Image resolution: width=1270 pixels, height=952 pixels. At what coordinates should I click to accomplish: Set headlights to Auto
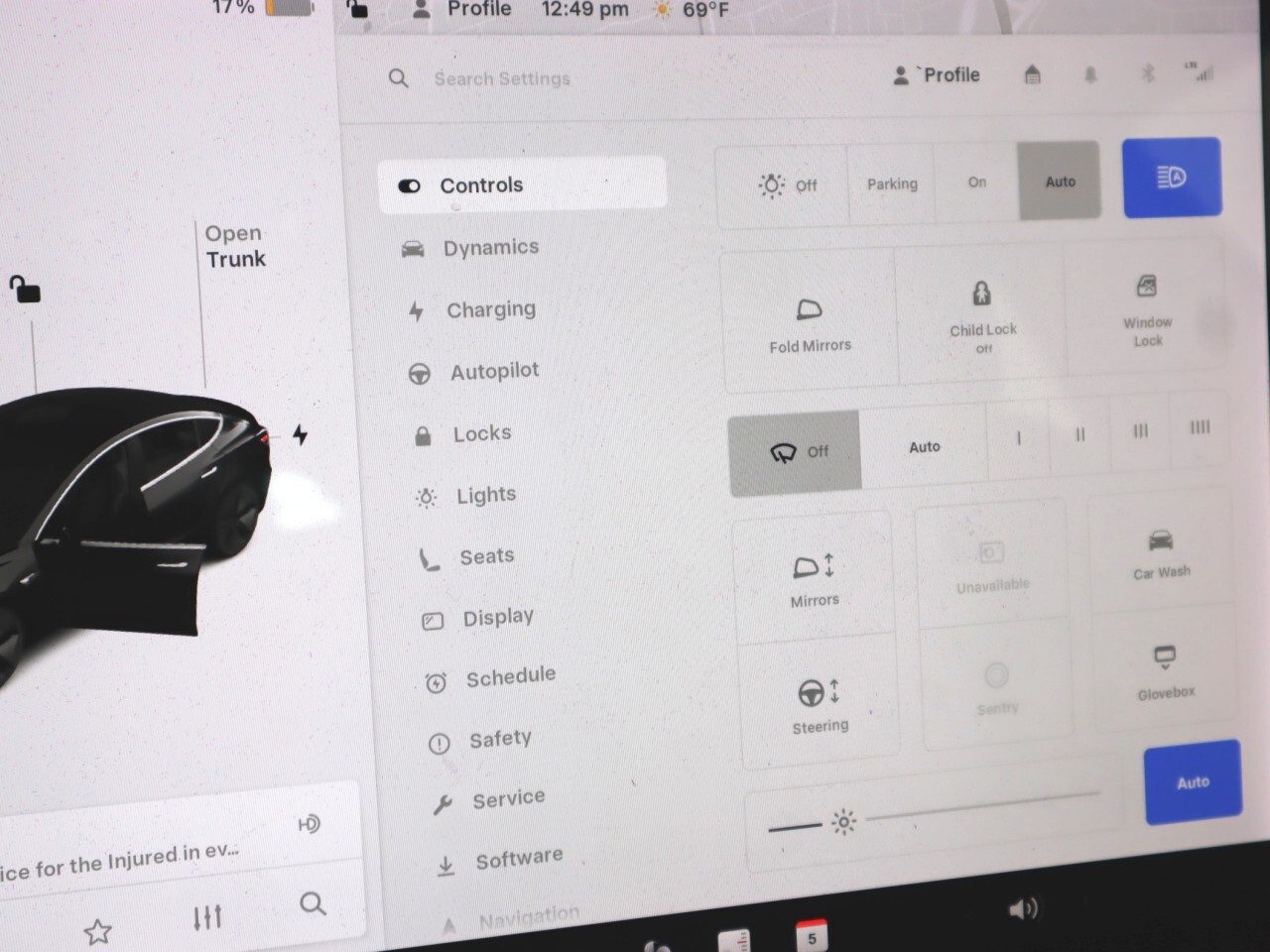click(x=1060, y=181)
